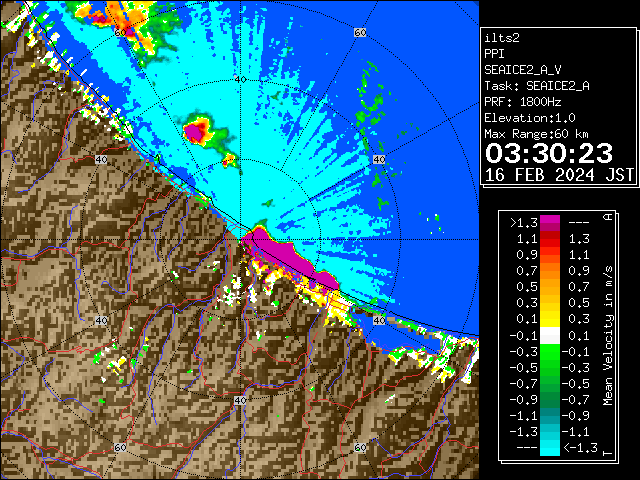Click the "A" letter atop the legend
Viewport: 640px width, 480px height.
point(608,217)
